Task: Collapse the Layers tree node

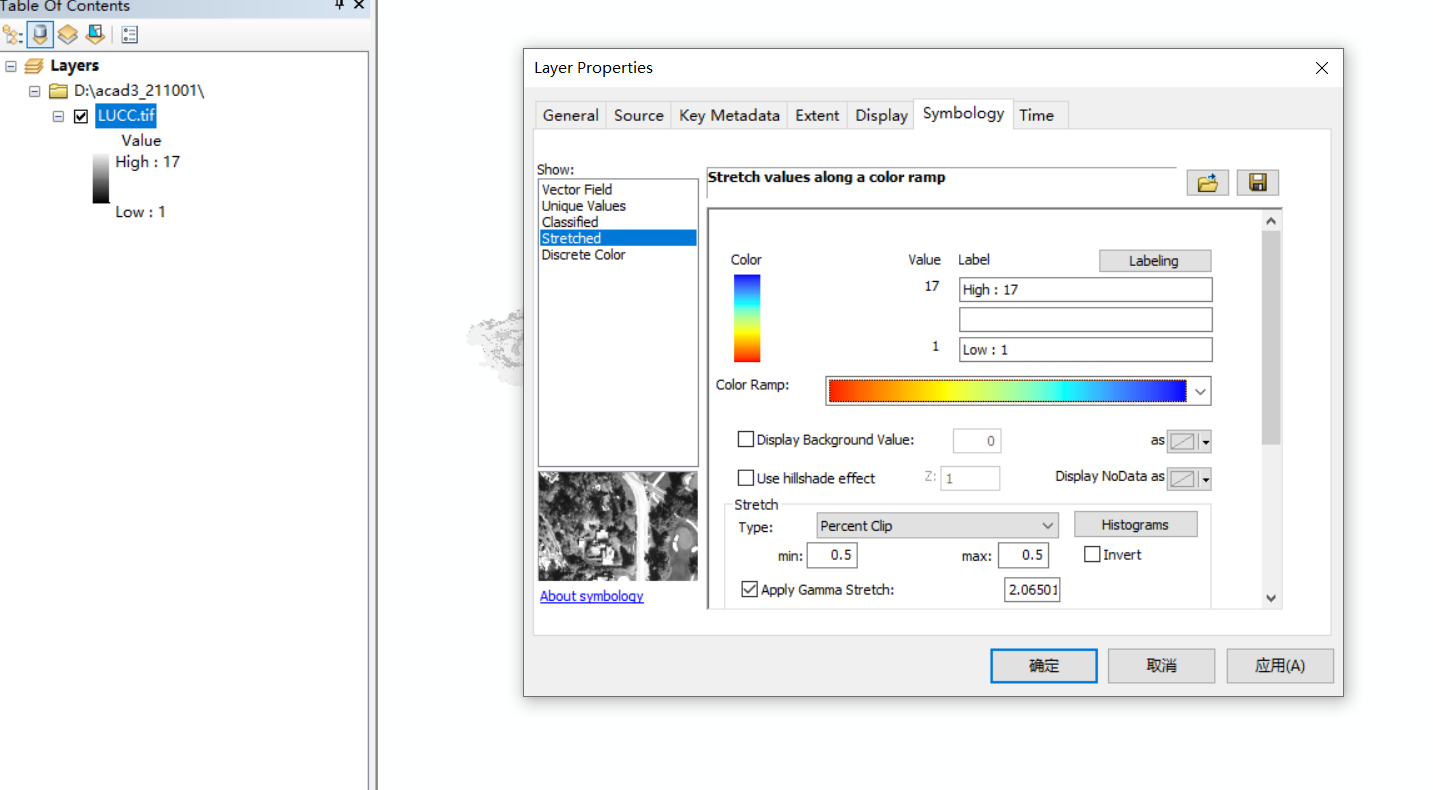Action: click(x=11, y=66)
